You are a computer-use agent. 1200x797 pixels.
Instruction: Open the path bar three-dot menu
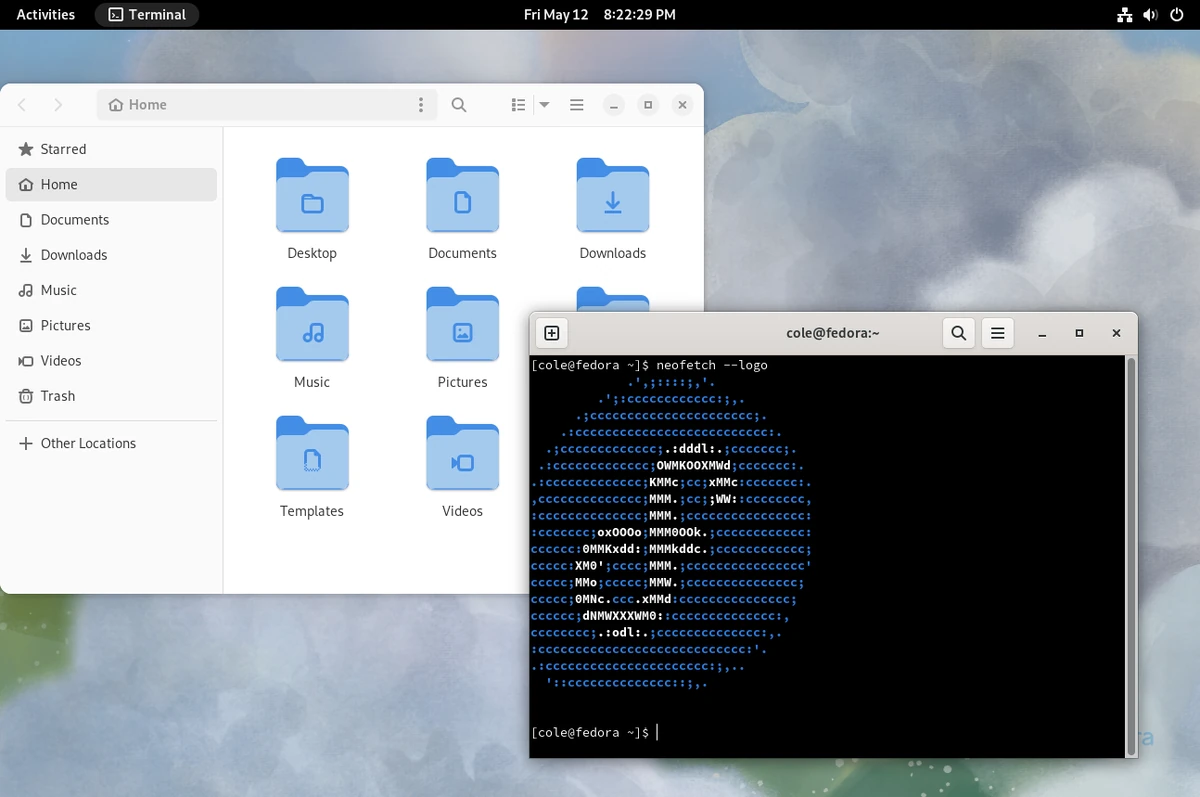421,105
